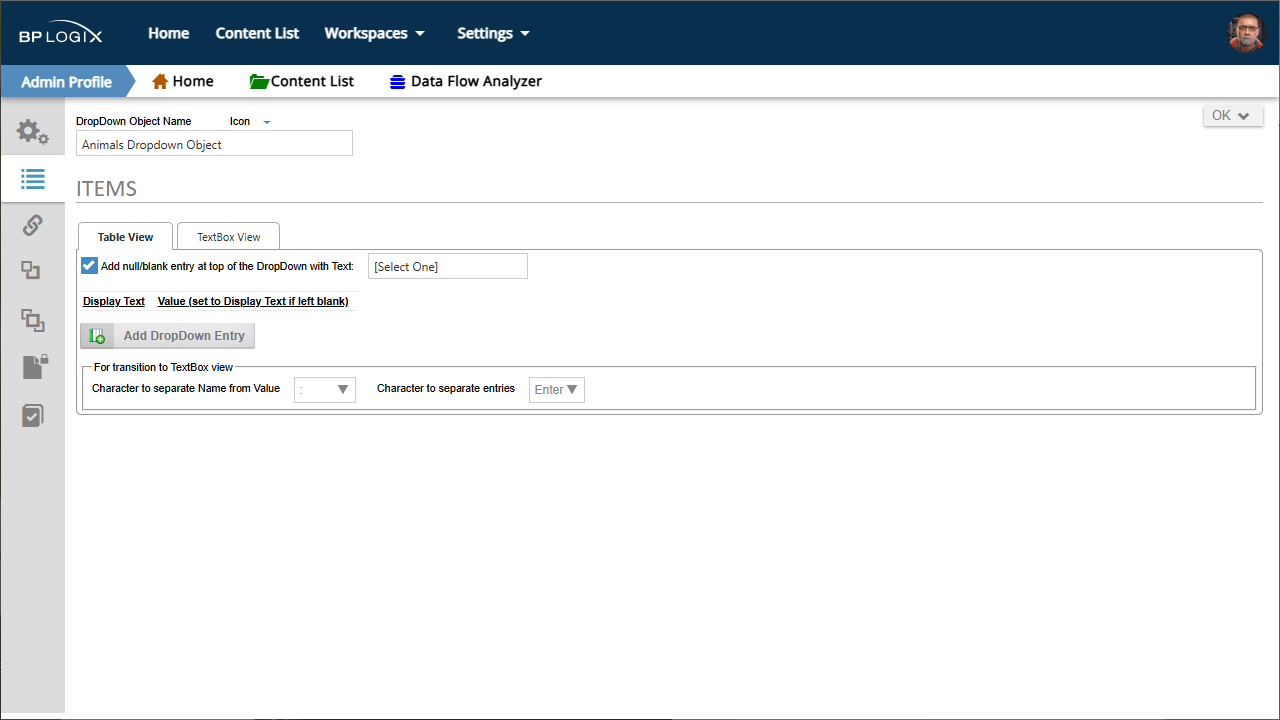1280x720 pixels.
Task: Open the name-value separator character dropdown
Action: click(x=325, y=390)
